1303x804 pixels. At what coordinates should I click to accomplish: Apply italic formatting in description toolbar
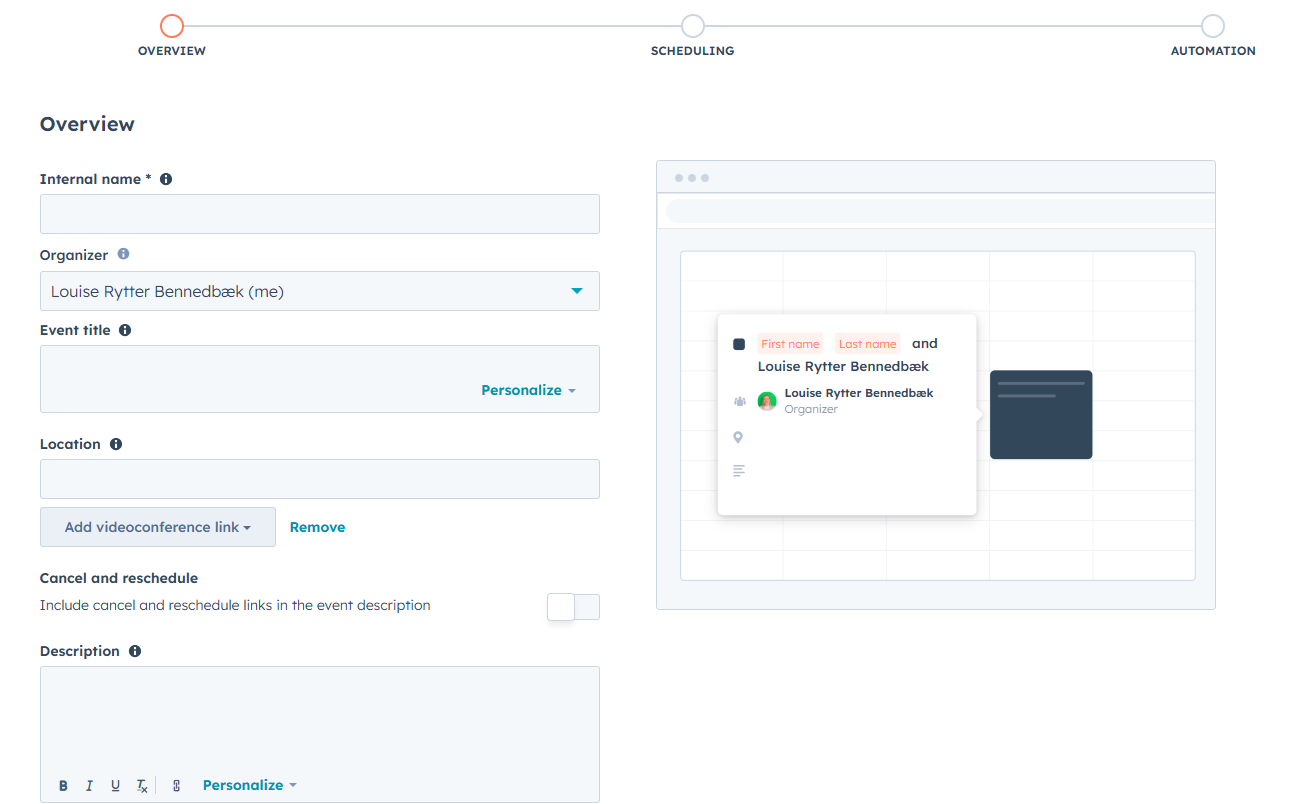pyautogui.click(x=89, y=786)
